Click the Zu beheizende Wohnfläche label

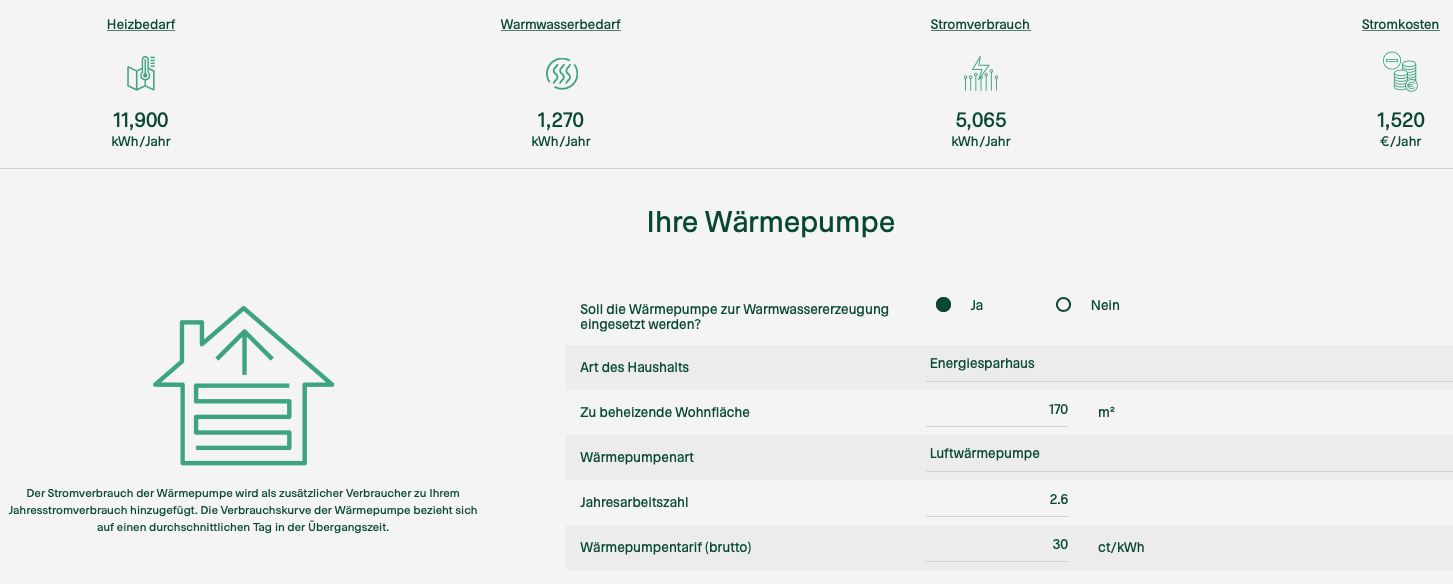[665, 412]
